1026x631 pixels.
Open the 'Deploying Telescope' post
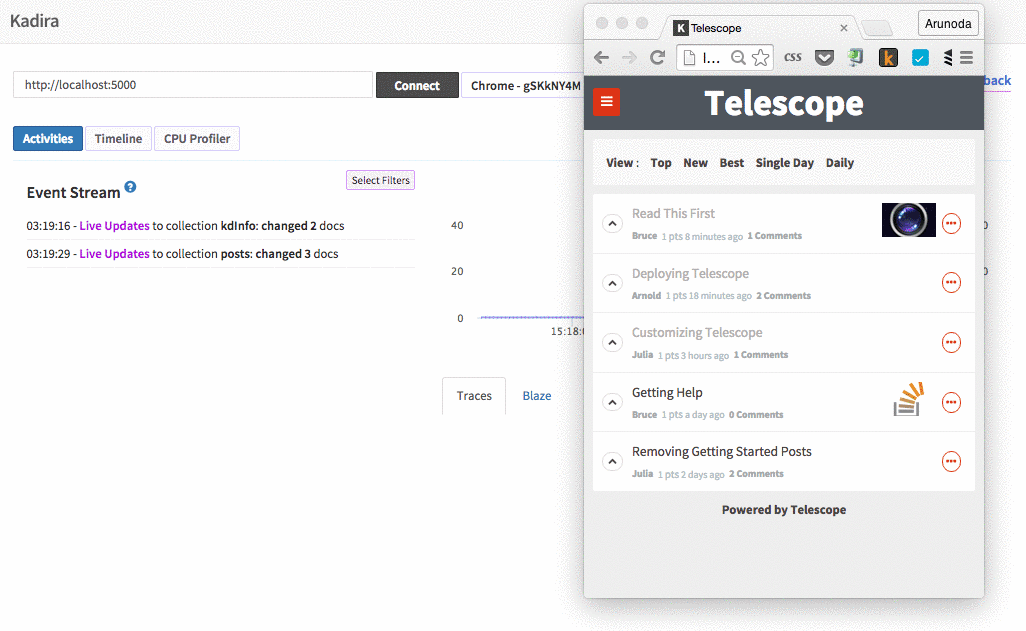(690, 274)
